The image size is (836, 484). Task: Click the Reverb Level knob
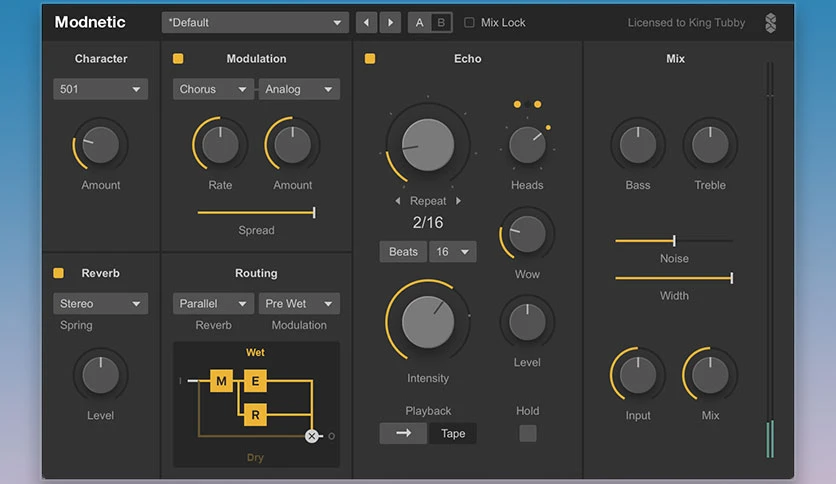(100, 375)
